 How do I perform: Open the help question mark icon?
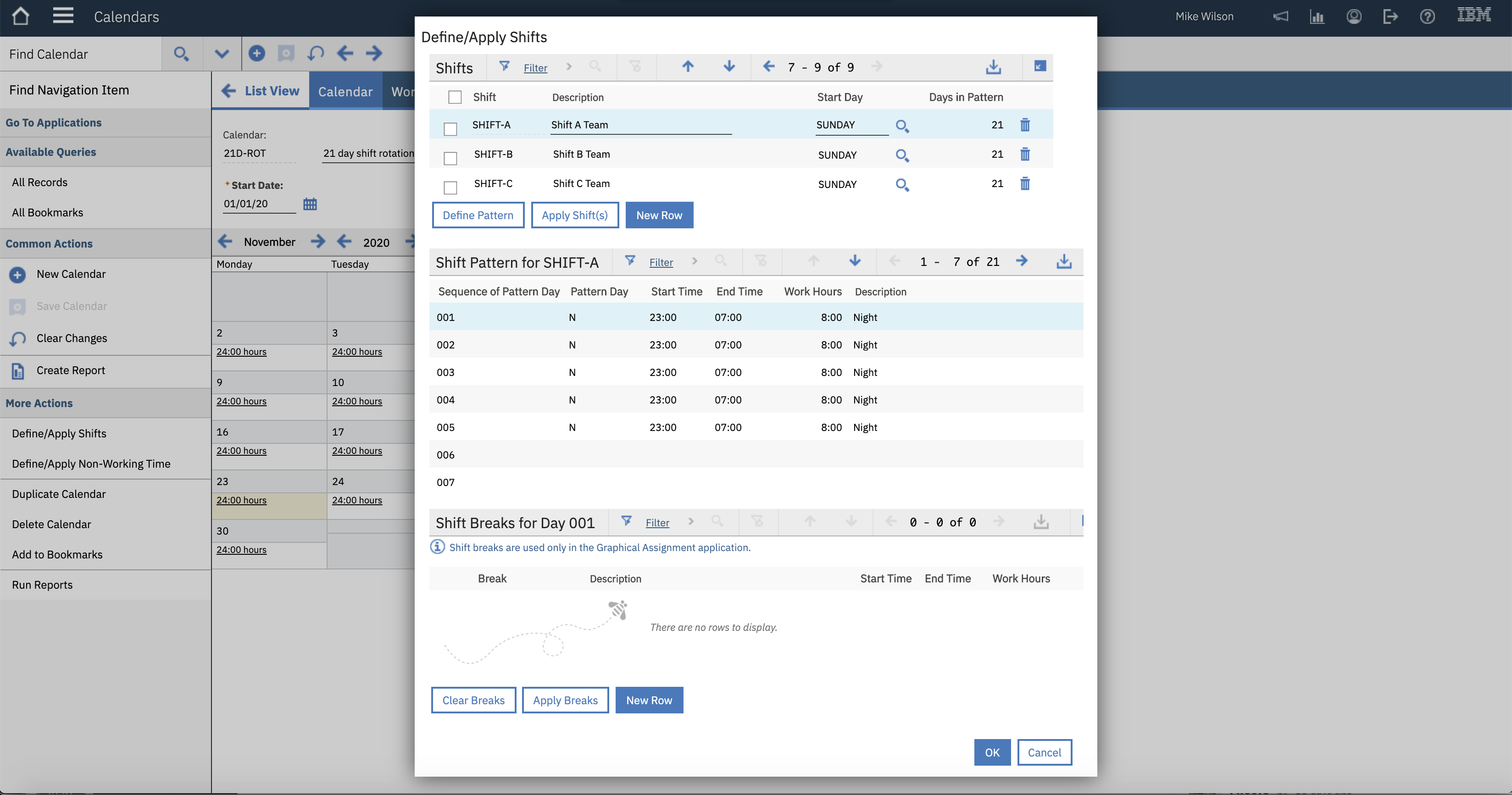pyautogui.click(x=1427, y=17)
